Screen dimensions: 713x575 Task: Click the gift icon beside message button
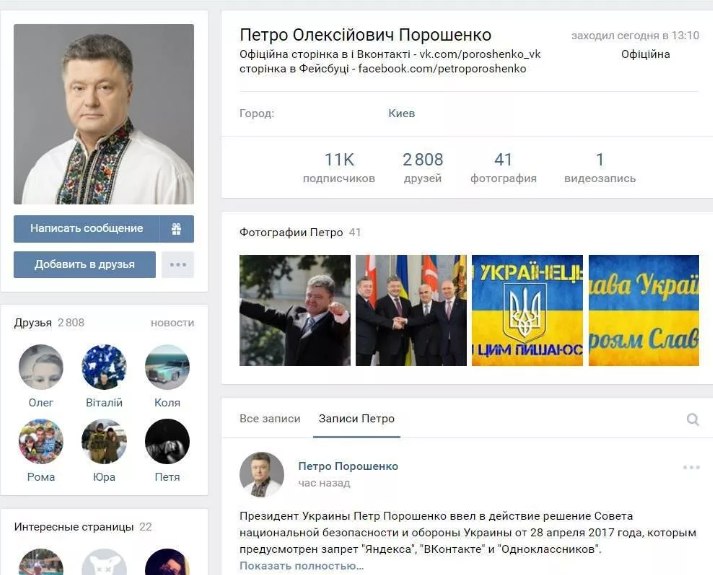point(176,229)
